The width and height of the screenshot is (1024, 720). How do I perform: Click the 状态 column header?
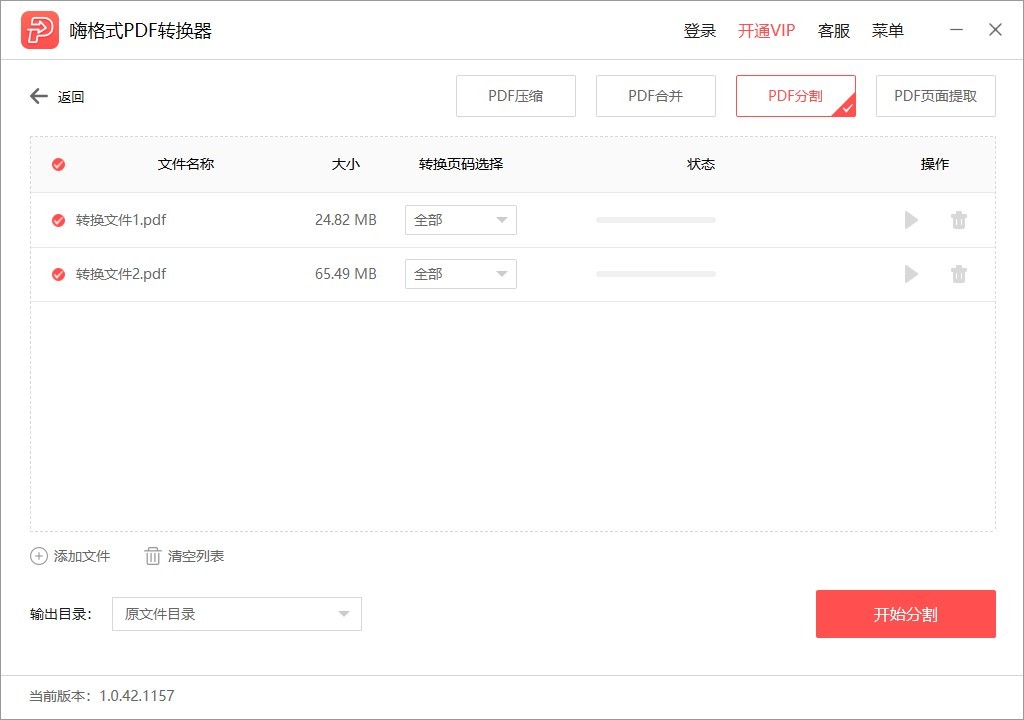(701, 164)
